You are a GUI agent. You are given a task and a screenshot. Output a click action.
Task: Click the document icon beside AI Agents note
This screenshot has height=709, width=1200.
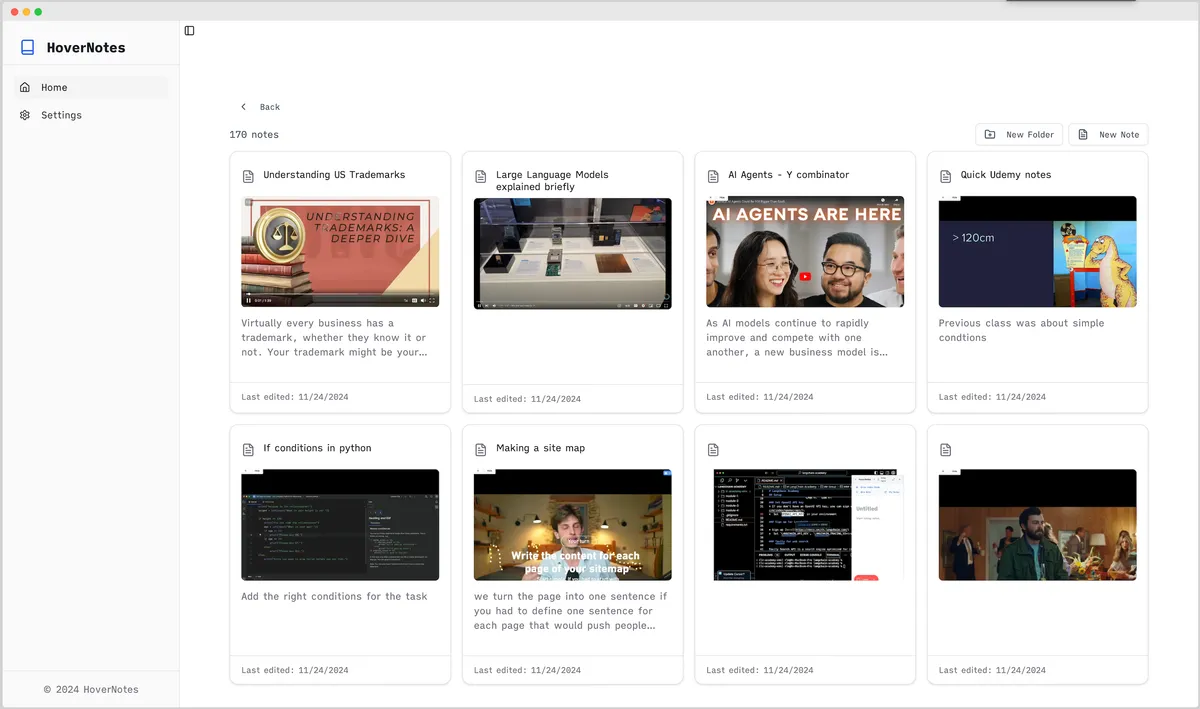pyautogui.click(x=713, y=176)
